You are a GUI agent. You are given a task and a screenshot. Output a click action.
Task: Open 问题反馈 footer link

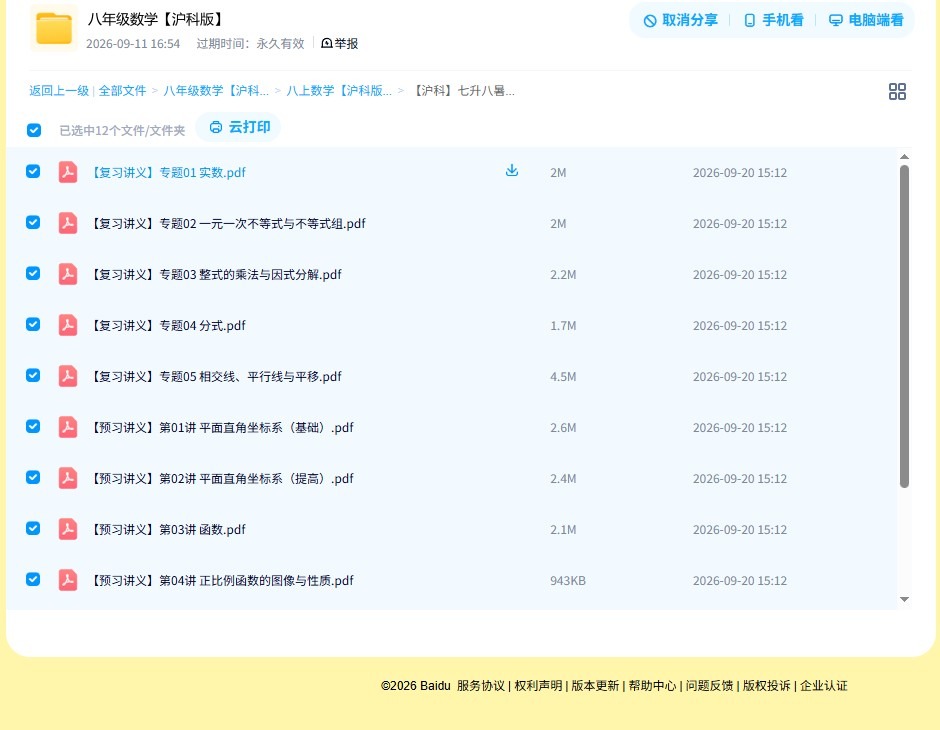[709, 686]
